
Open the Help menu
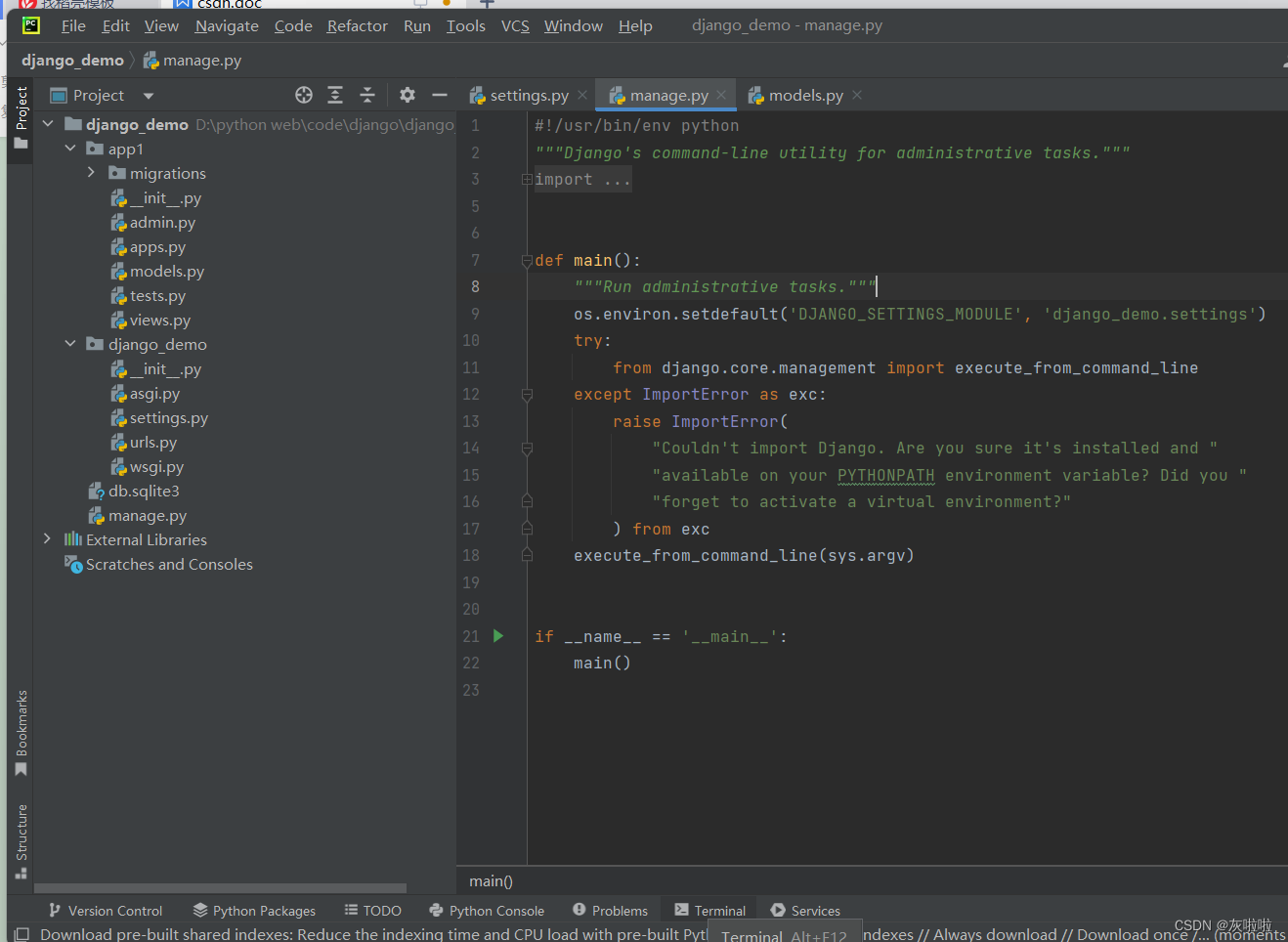[x=635, y=26]
